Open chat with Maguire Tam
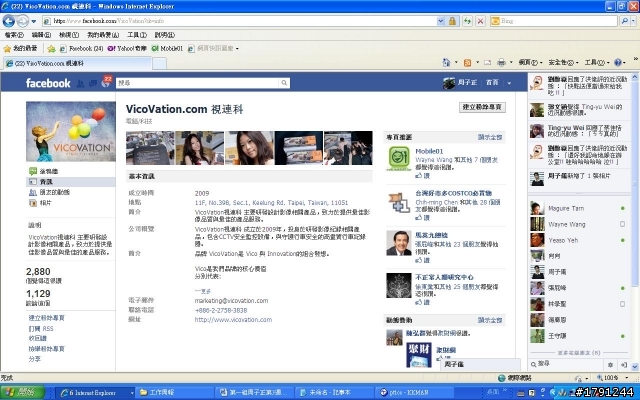The width and height of the screenshot is (640, 400). click(578, 208)
